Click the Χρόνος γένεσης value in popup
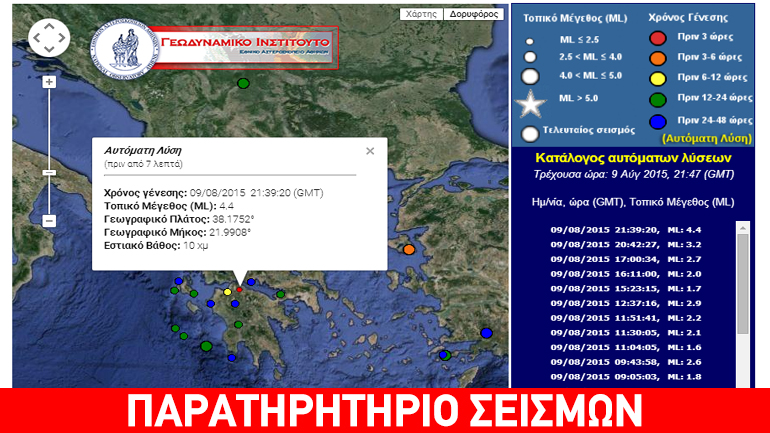The height and width of the screenshot is (433, 770). point(256,193)
